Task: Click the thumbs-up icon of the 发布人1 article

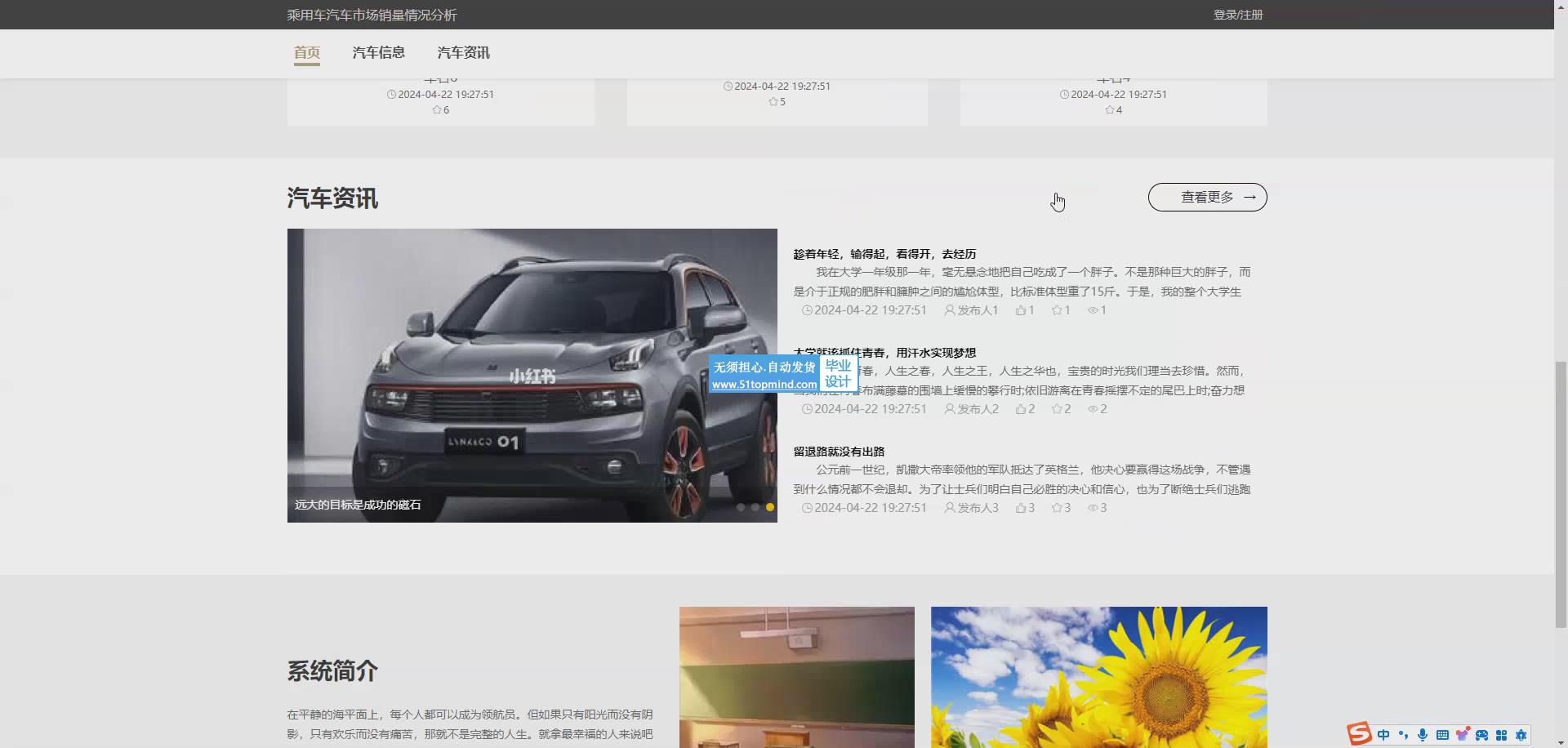Action: pyautogui.click(x=1021, y=310)
